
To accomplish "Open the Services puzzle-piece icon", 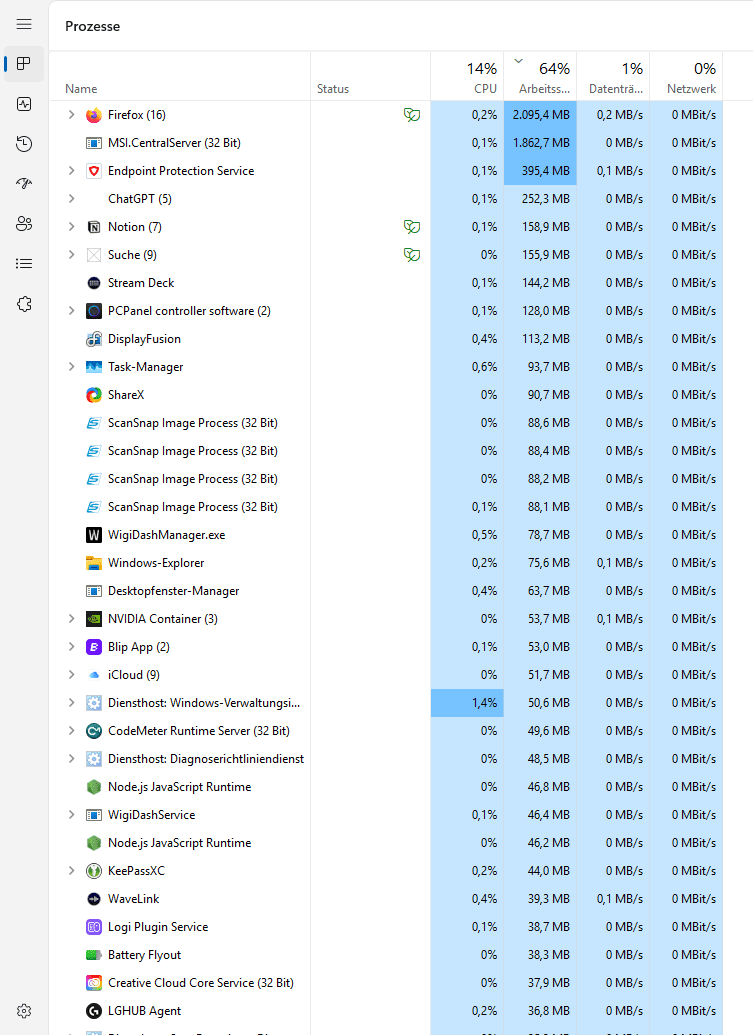I will tap(24, 304).
